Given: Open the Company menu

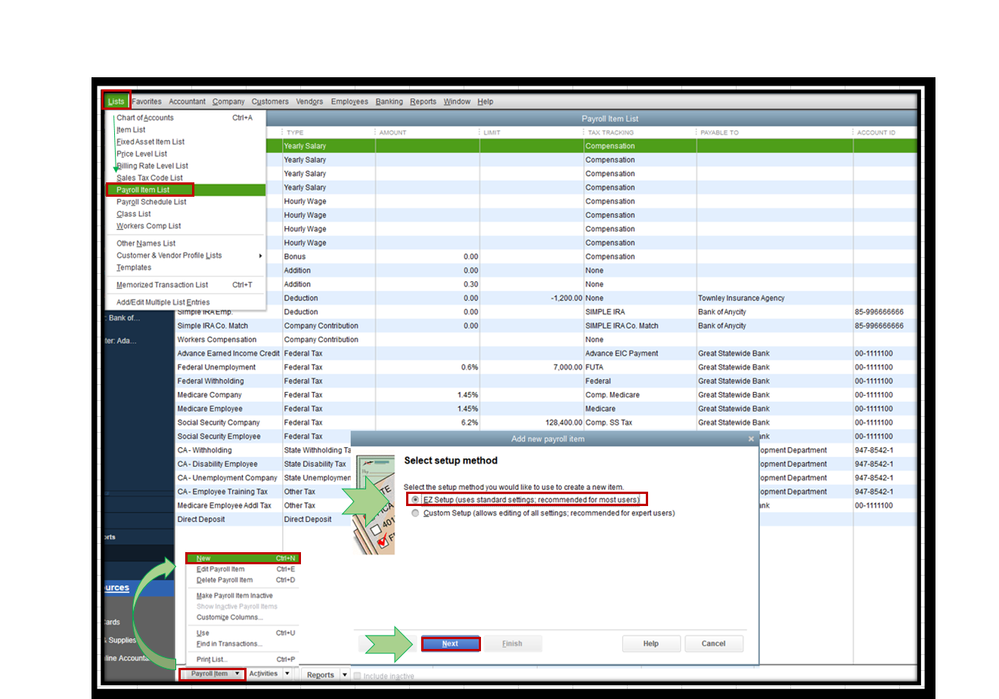Looking at the screenshot, I should point(228,101).
